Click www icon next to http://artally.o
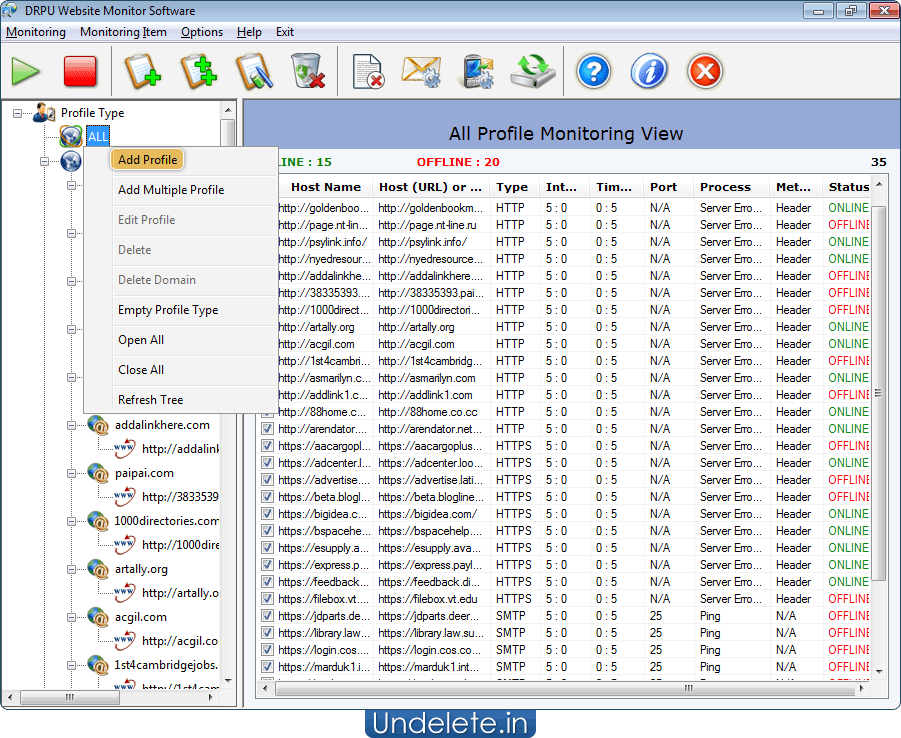 tap(125, 593)
